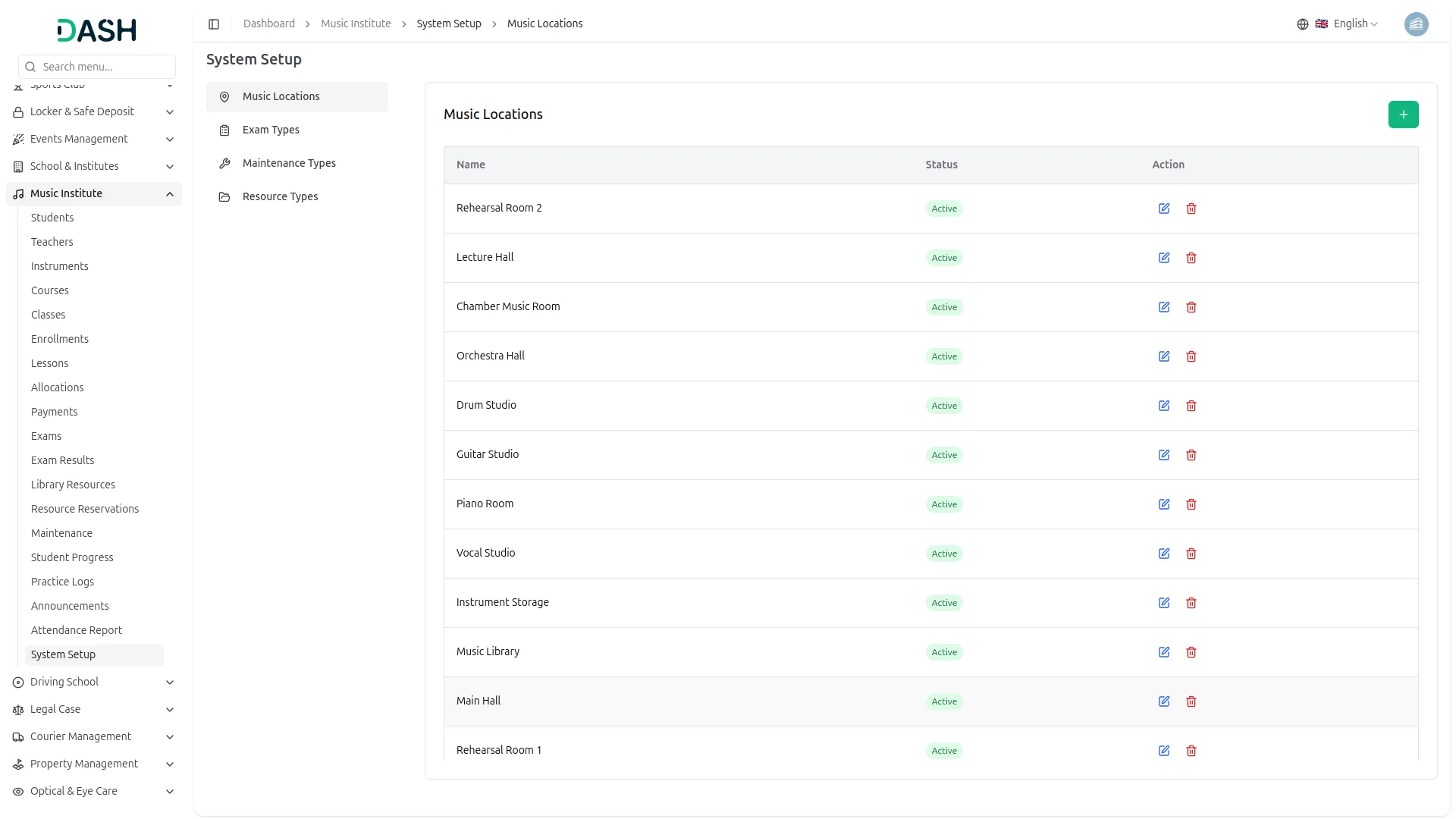Screen dimensions: 1456x819
Task: Open the English language dropdown
Action: 1349,24
